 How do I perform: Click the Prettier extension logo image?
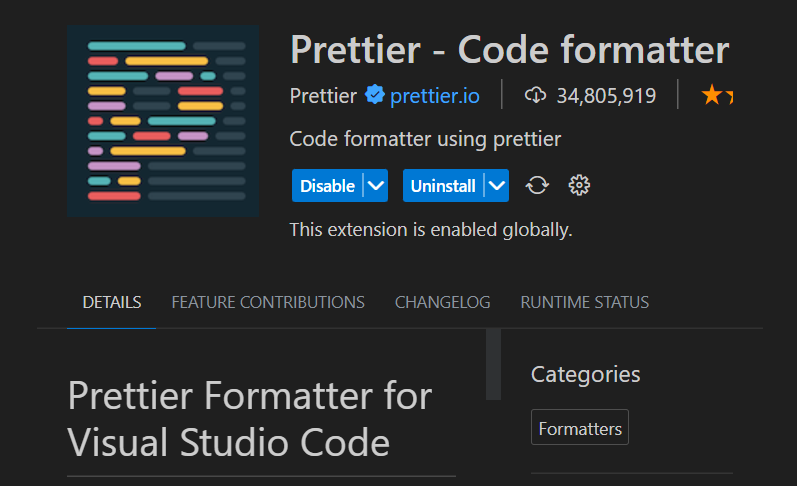tap(163, 121)
